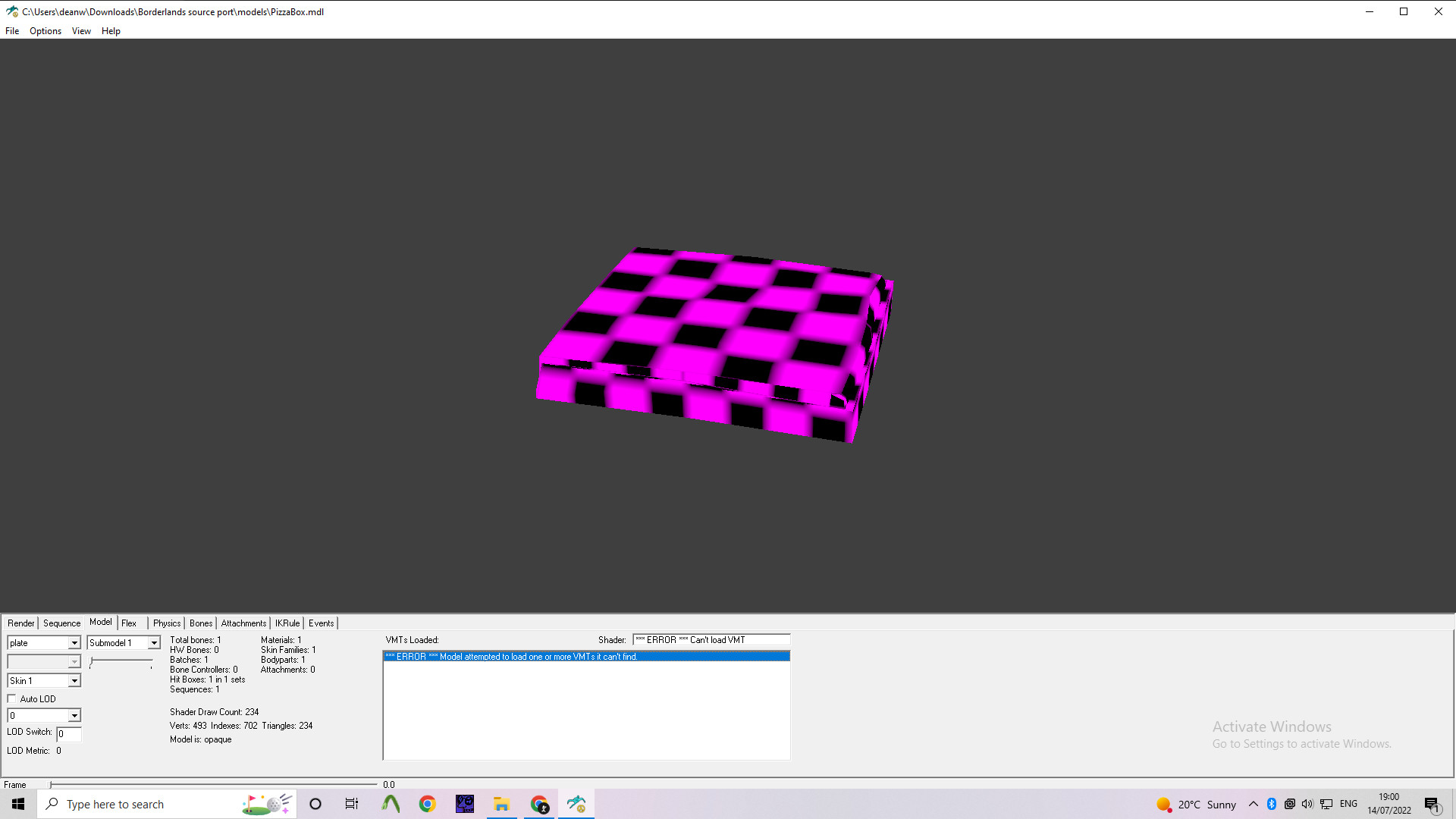Viewport: 1456px width, 819px height.
Task: Open File Explorer from taskbar
Action: tap(501, 804)
